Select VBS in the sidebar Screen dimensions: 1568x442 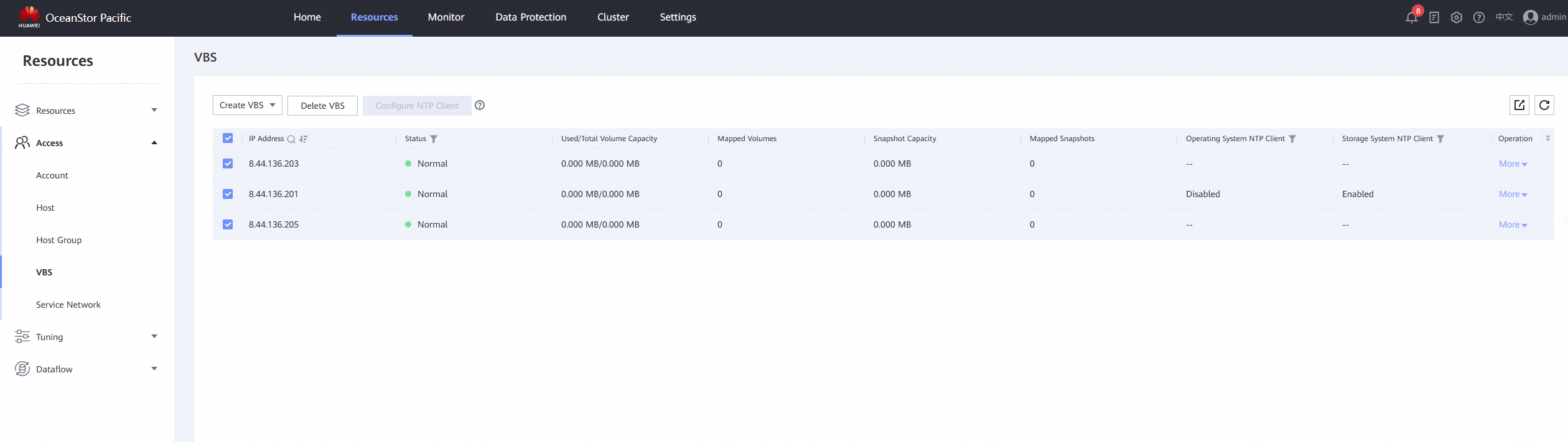tap(44, 272)
